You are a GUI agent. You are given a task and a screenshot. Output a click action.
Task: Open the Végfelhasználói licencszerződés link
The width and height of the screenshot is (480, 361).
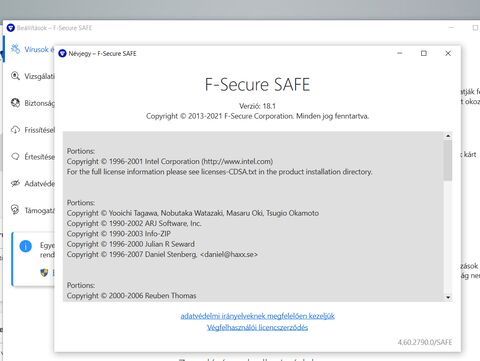(257, 327)
